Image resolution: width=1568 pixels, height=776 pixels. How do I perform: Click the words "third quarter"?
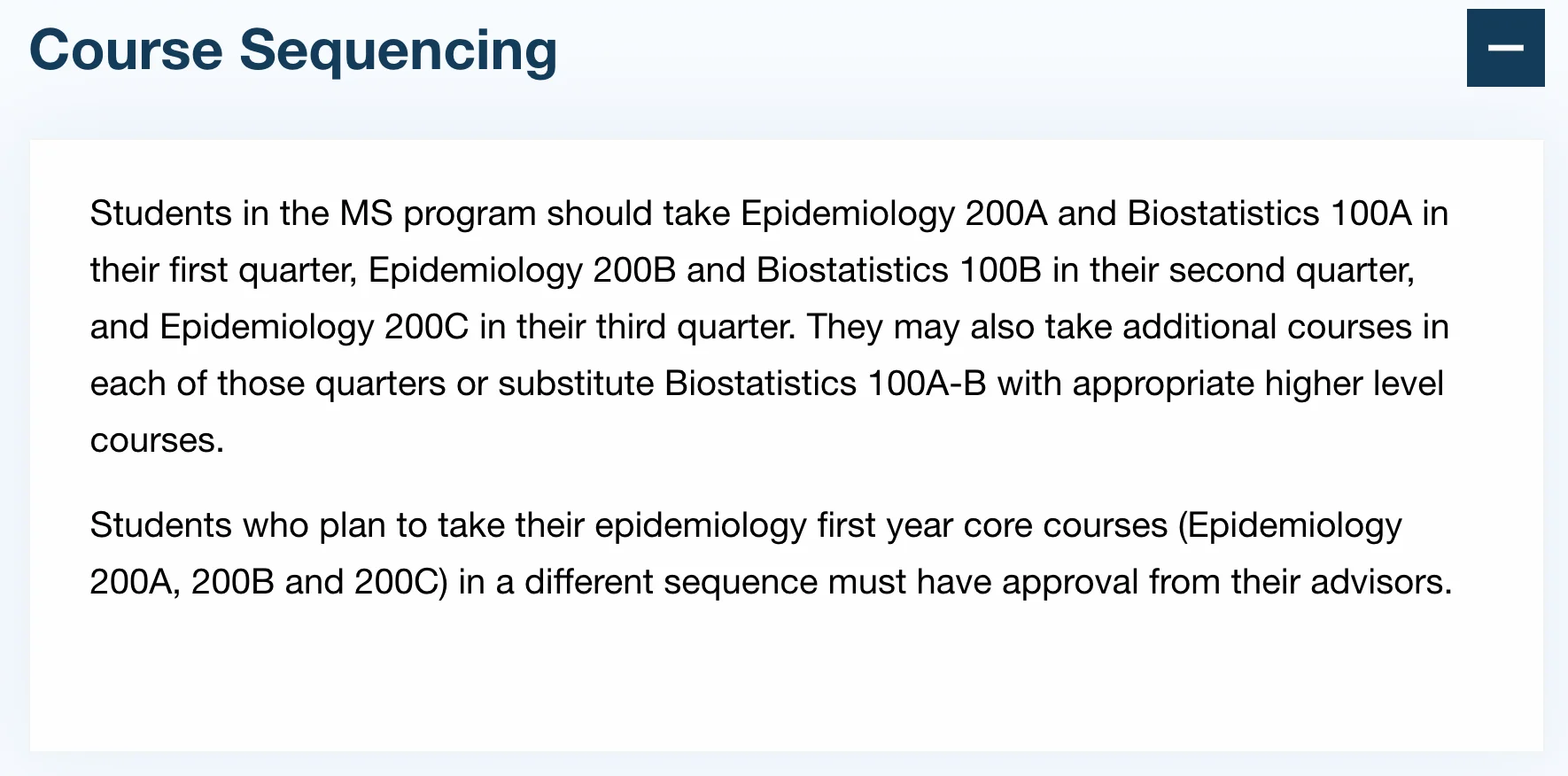694,328
